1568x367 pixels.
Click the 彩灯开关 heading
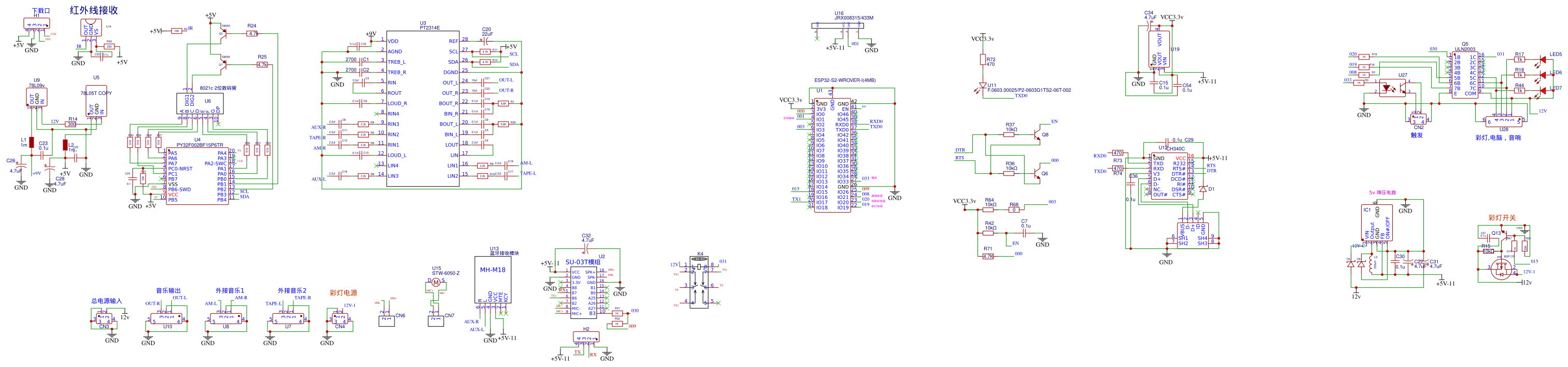click(x=1502, y=217)
